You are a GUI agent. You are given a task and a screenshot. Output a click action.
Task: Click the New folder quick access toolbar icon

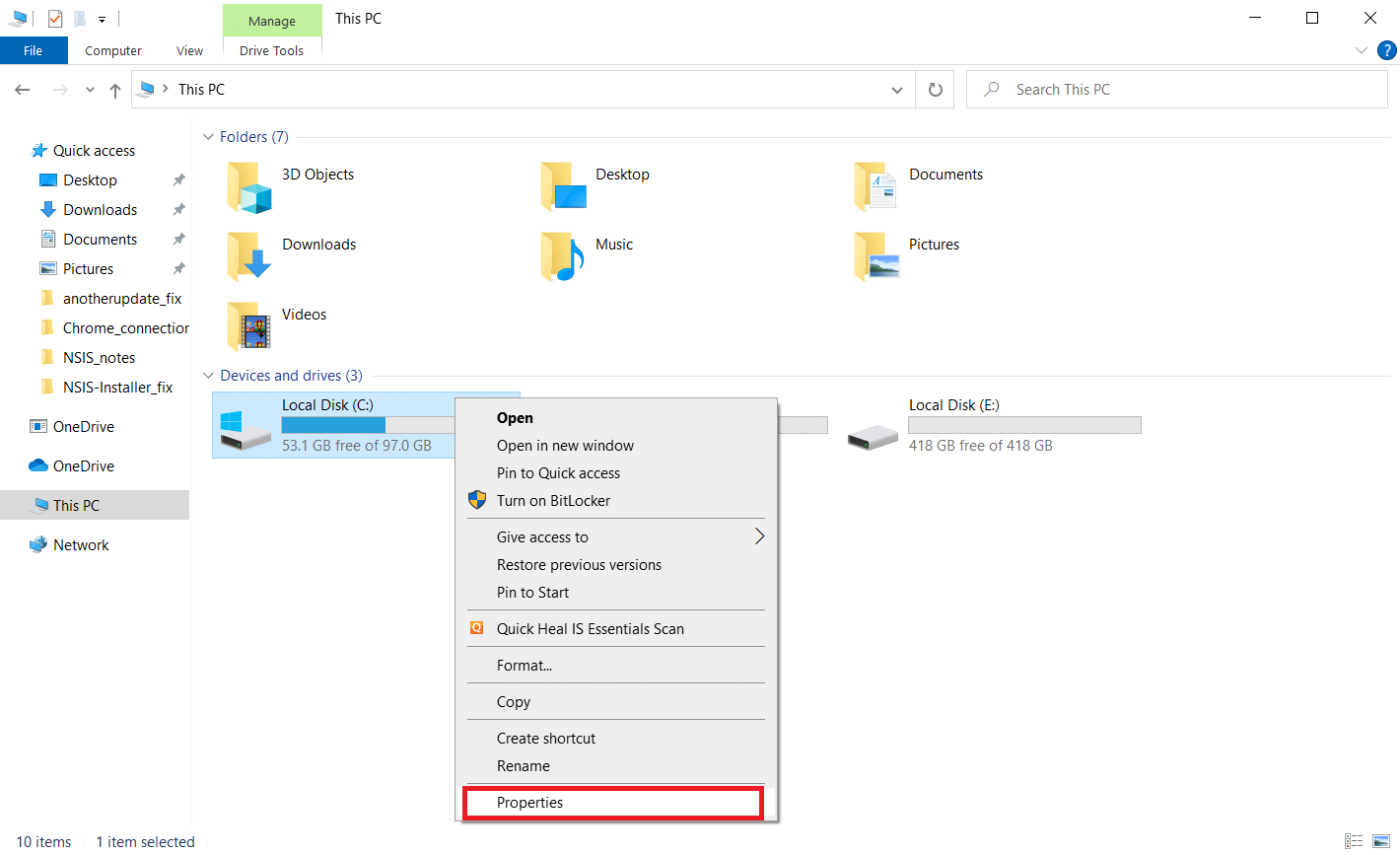coord(80,18)
